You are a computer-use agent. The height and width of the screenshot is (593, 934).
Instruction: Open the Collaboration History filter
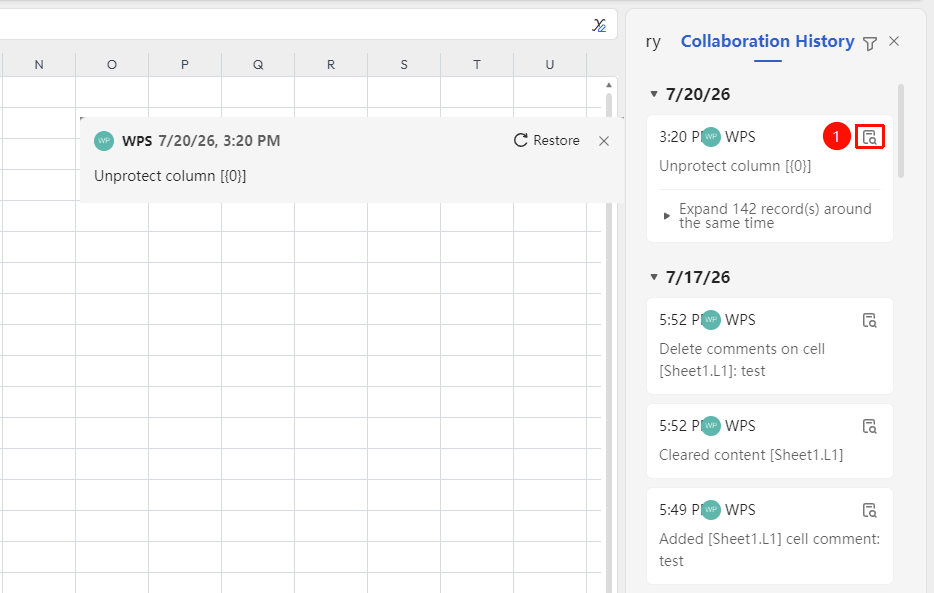tap(870, 43)
